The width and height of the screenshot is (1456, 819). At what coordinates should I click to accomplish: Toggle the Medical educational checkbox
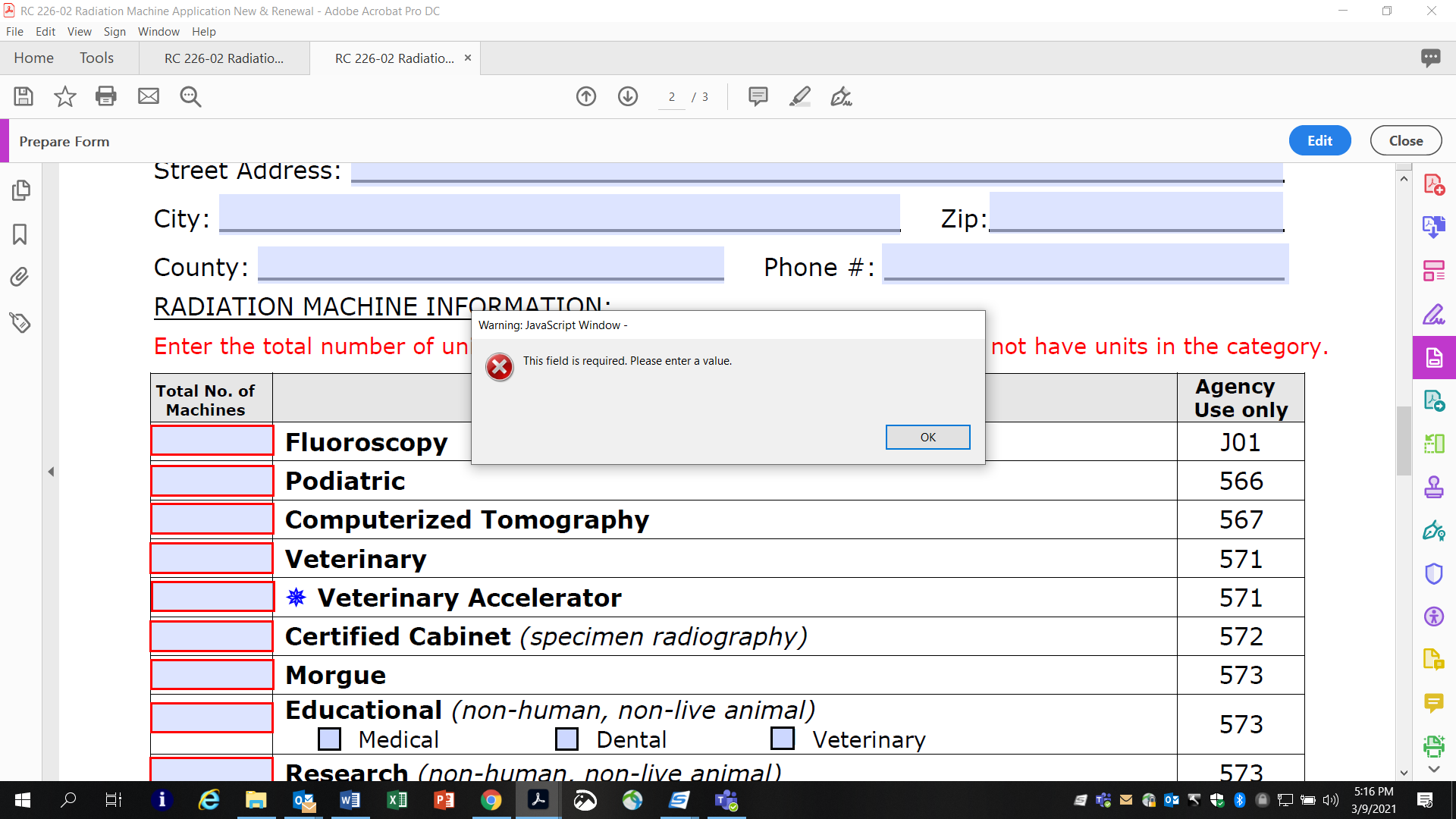[330, 740]
